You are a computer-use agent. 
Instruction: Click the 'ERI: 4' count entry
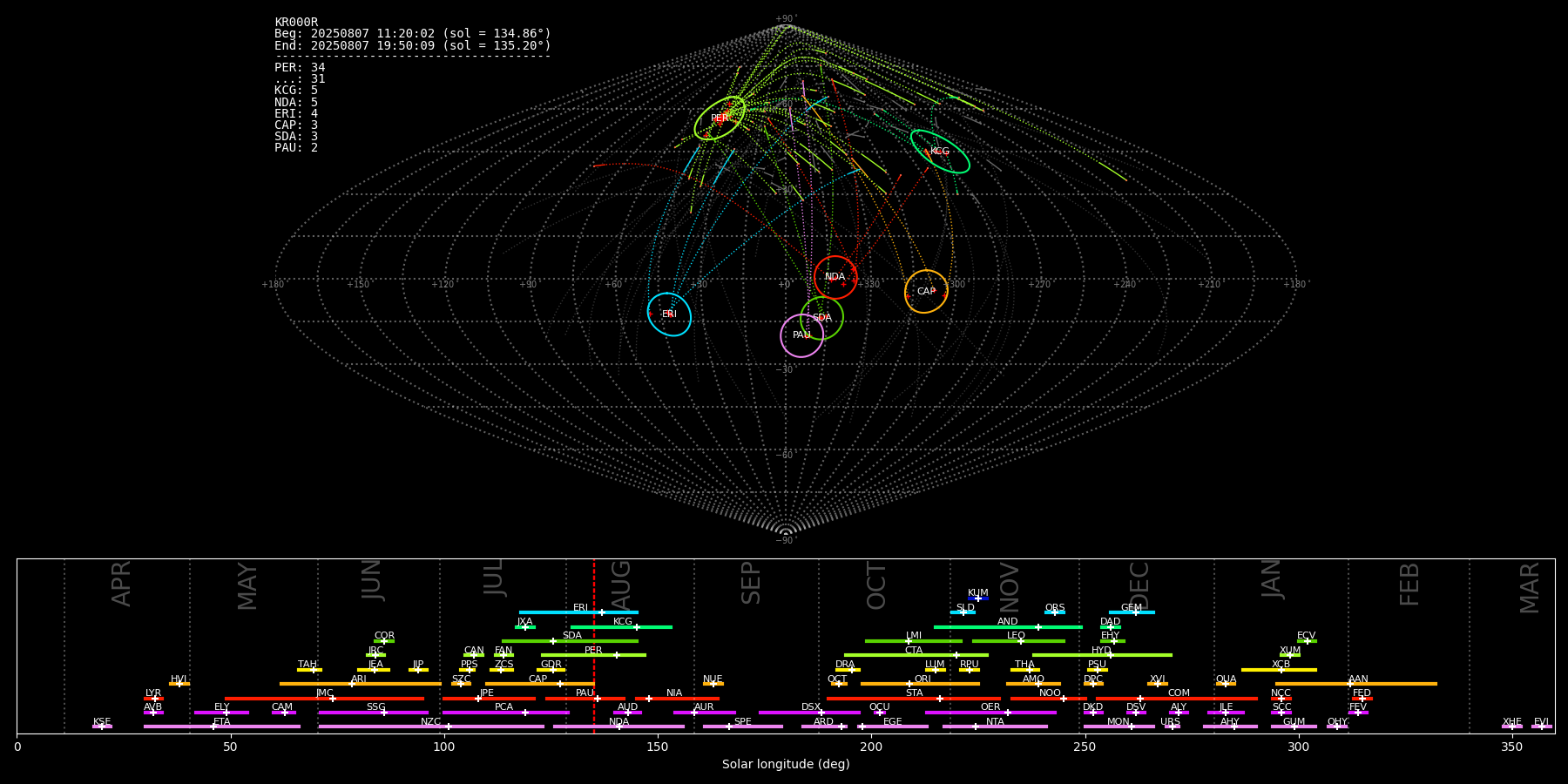click(x=296, y=113)
